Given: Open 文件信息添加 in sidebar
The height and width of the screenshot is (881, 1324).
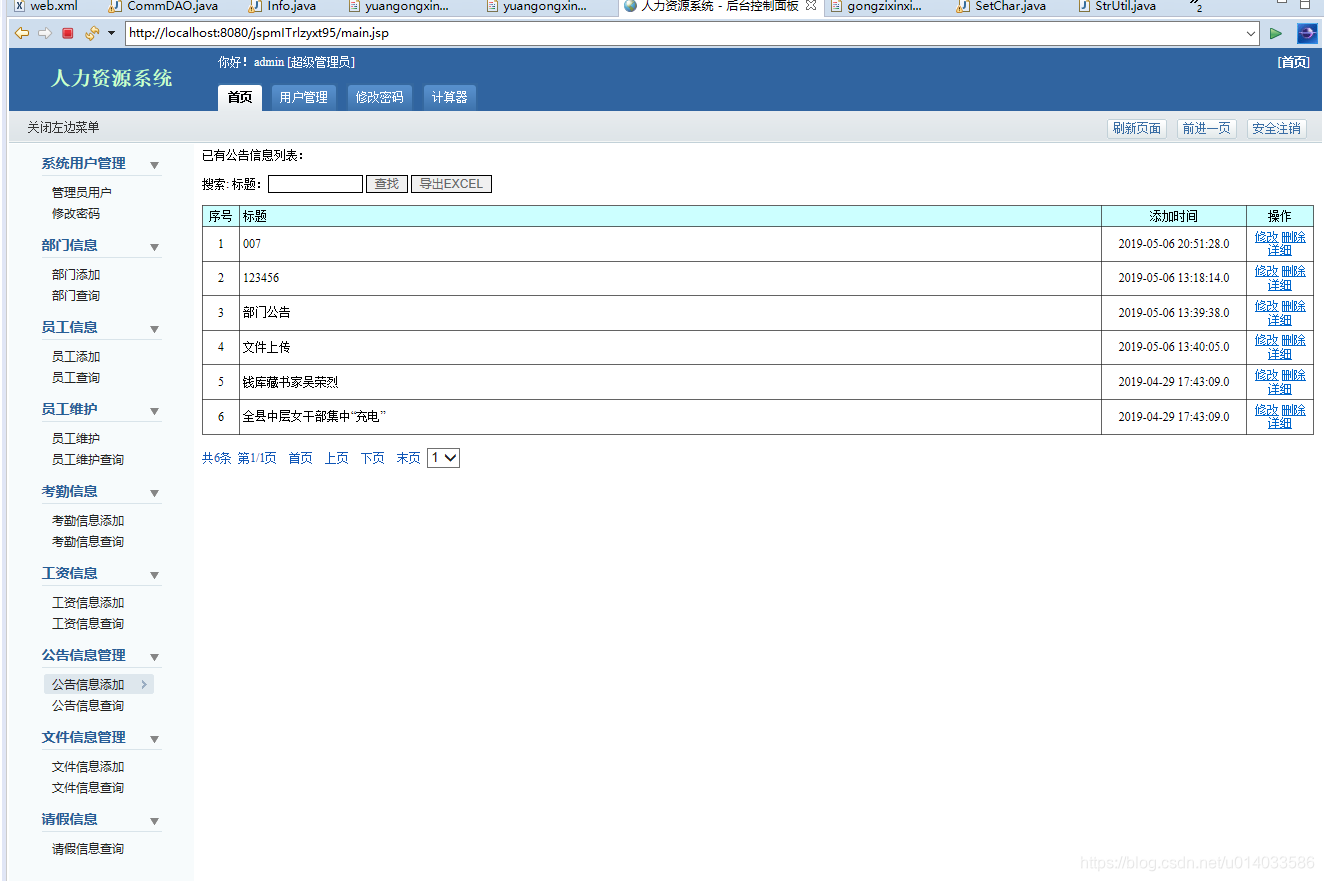Looking at the screenshot, I should pos(88,767).
